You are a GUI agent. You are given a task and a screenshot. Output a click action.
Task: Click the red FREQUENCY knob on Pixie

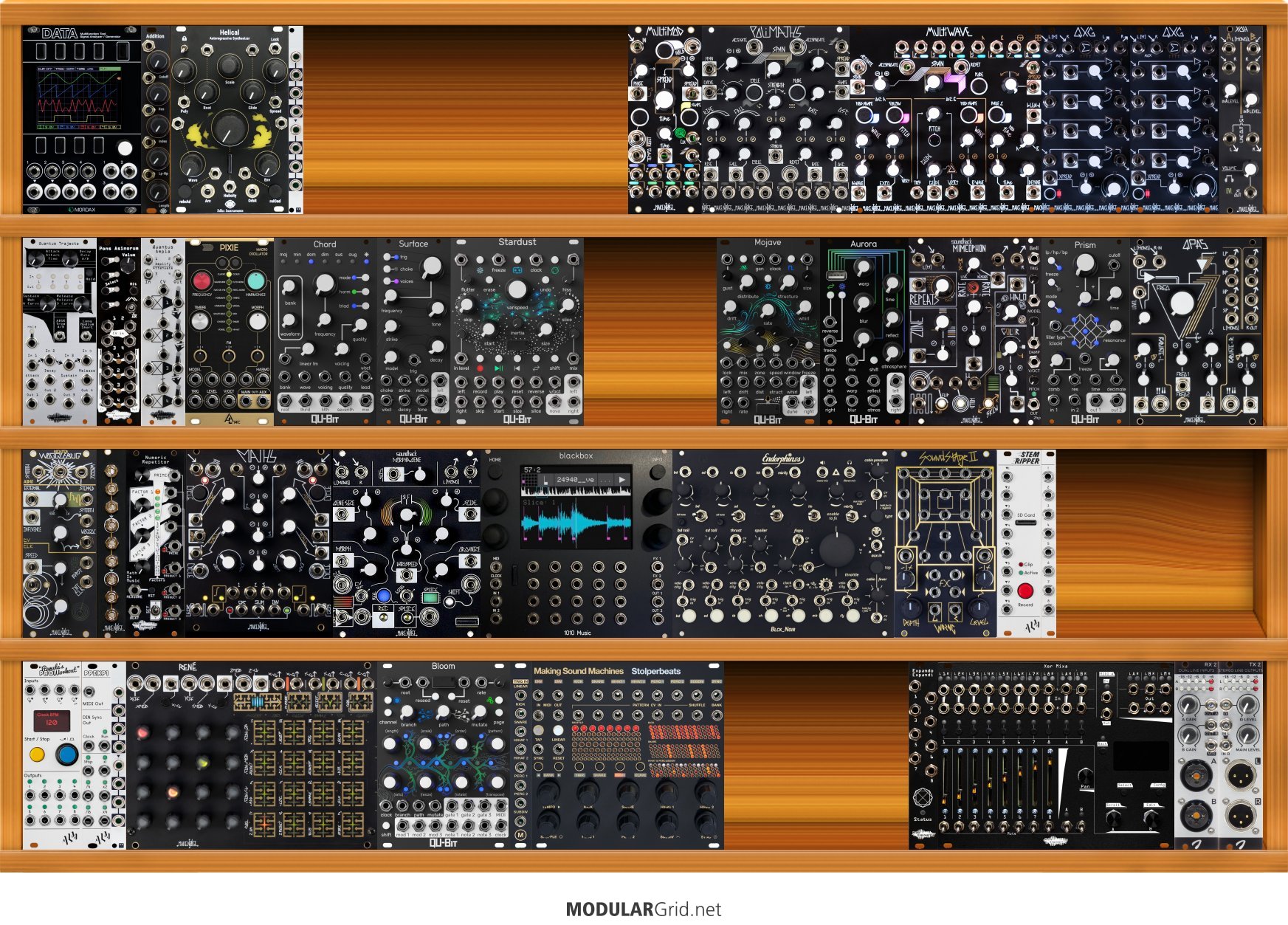coord(202,281)
